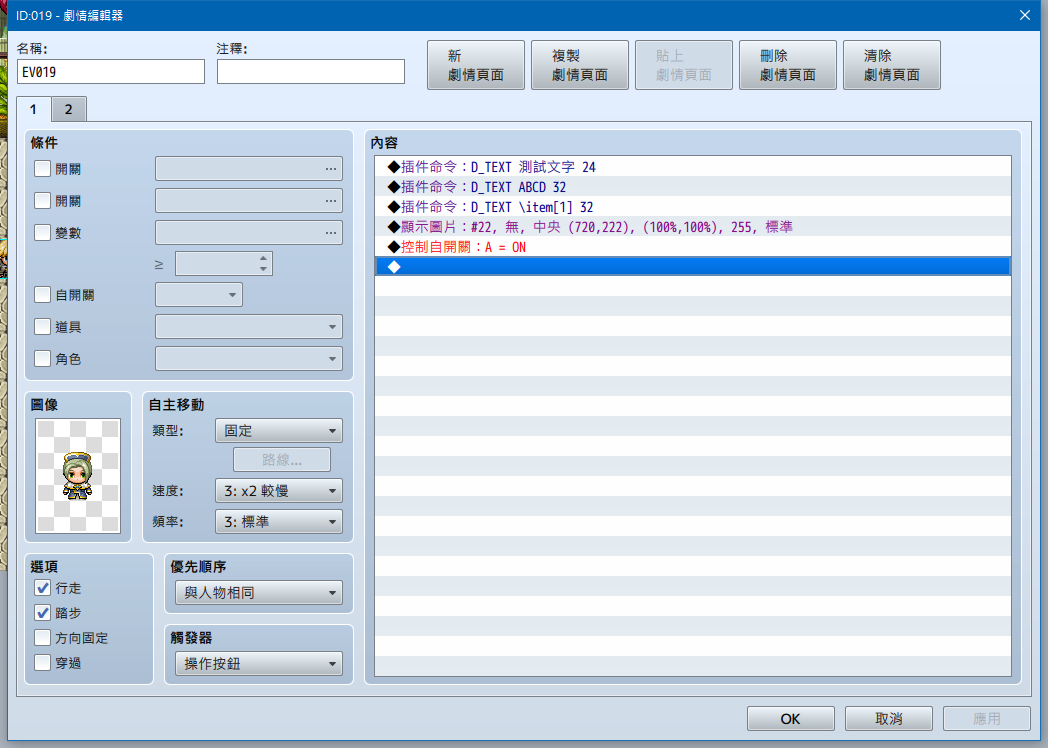The width and height of the screenshot is (1048, 748).
Task: Select the D_TEXT ABCD 32 command row
Action: 692,187
